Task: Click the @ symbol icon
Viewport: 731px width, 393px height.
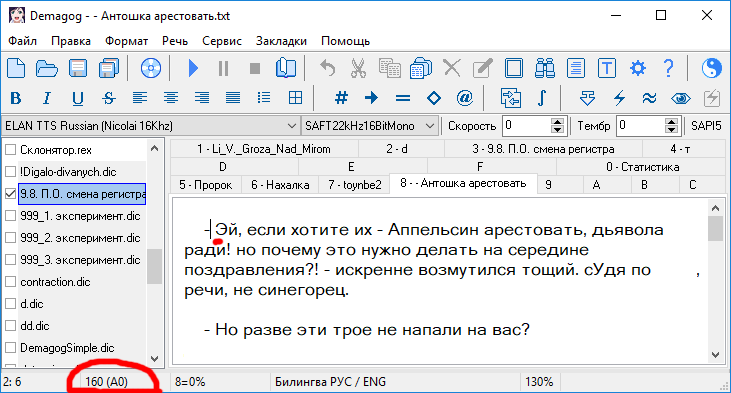Action: click(x=465, y=98)
